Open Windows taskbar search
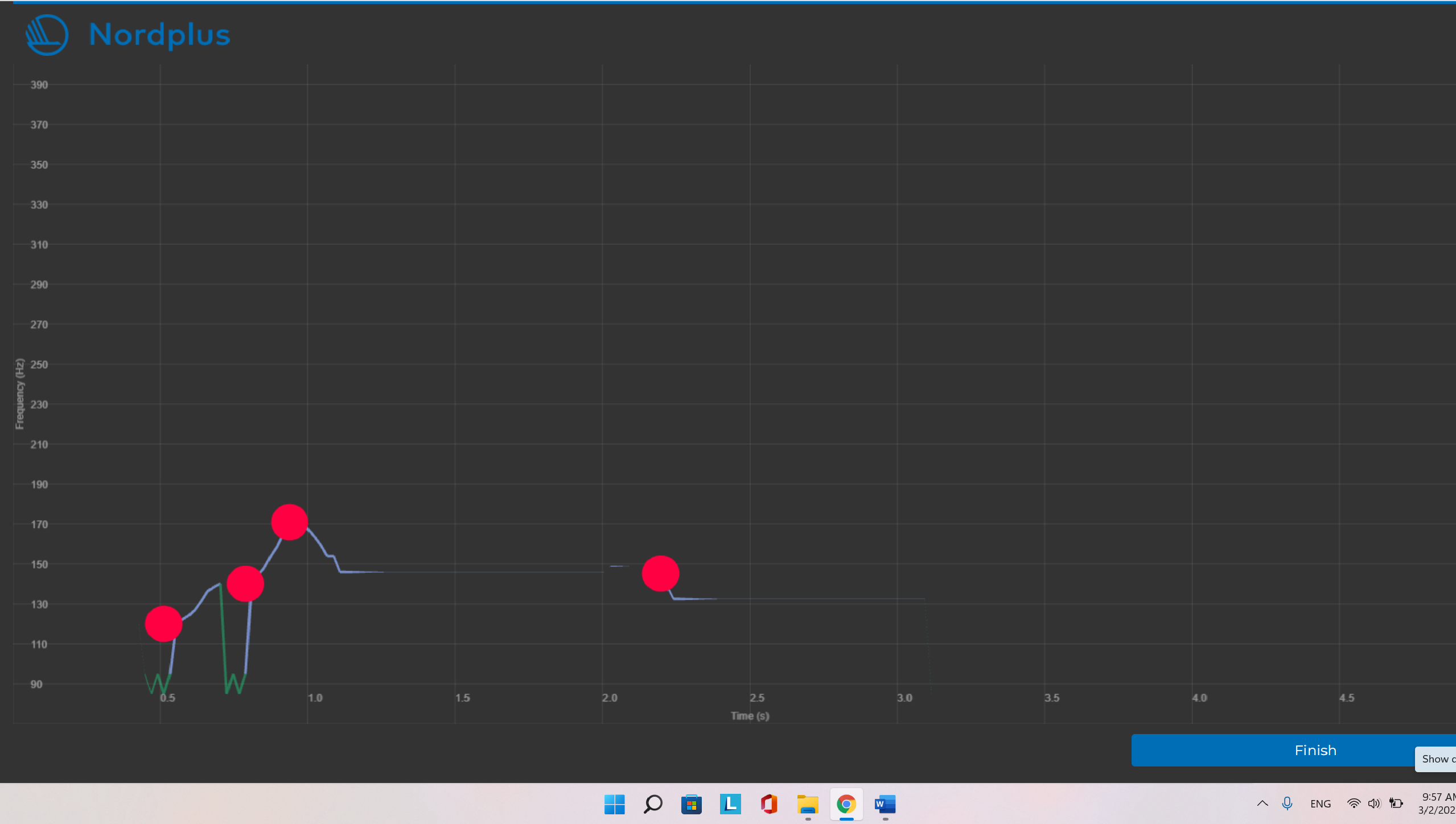1456x824 pixels. tap(653, 804)
